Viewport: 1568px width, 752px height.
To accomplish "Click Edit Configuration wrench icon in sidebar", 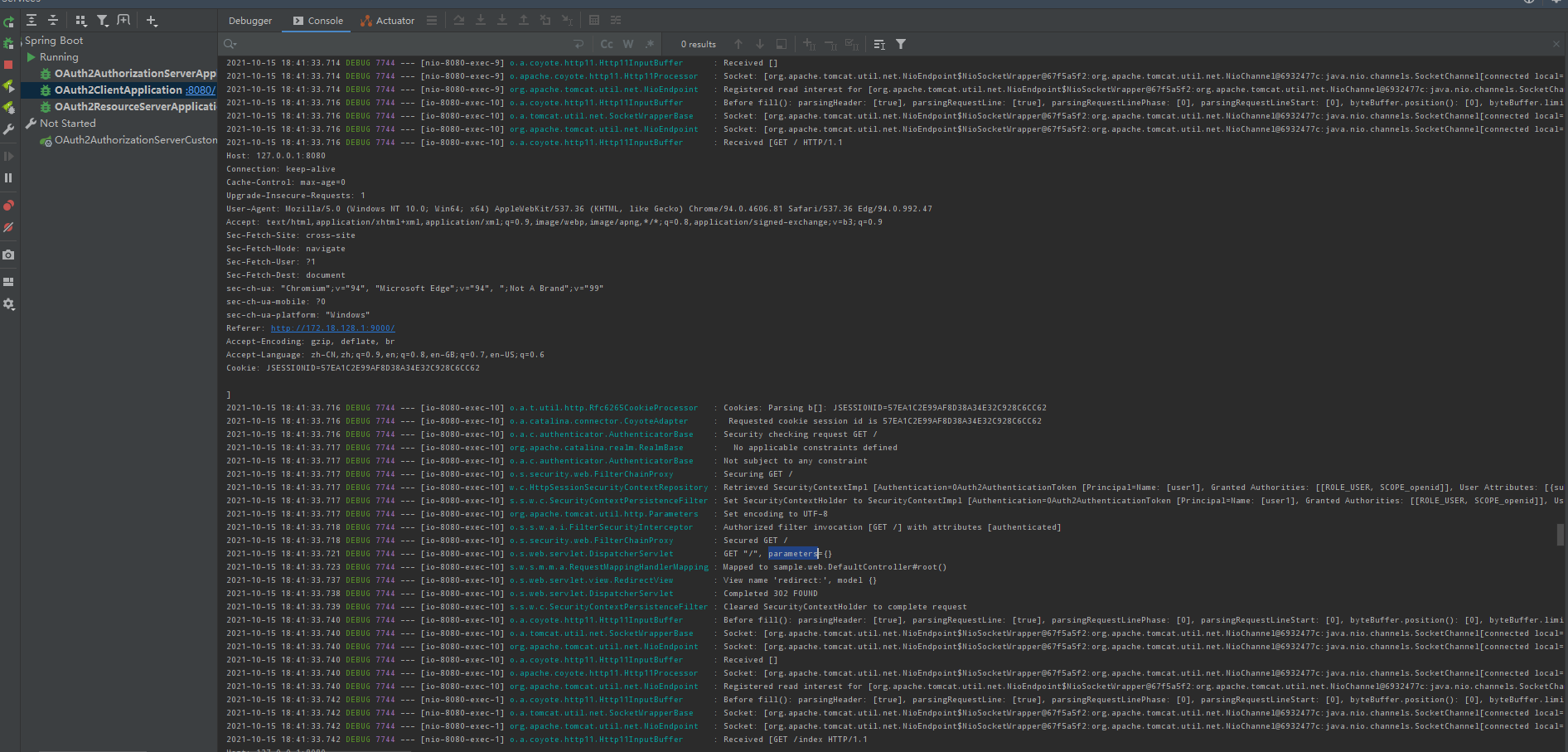I will click(8, 129).
